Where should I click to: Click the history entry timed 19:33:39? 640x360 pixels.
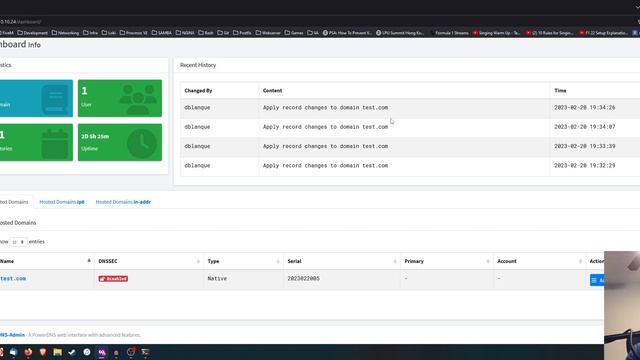click(x=410, y=146)
